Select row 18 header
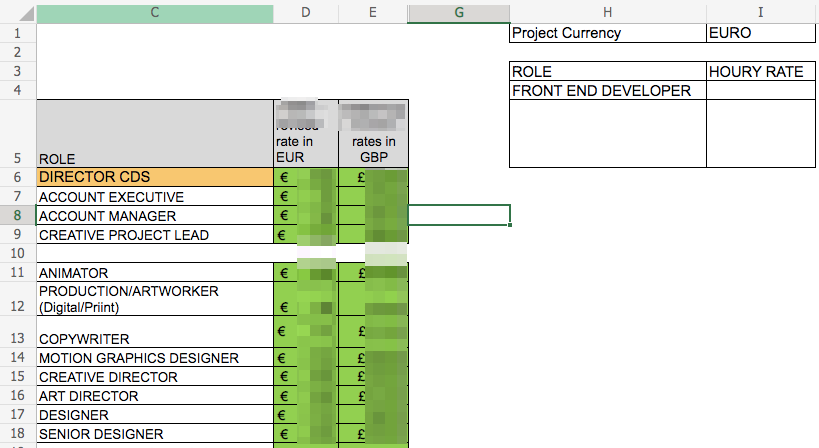Viewport: 819px width, 448px height. click(x=17, y=433)
